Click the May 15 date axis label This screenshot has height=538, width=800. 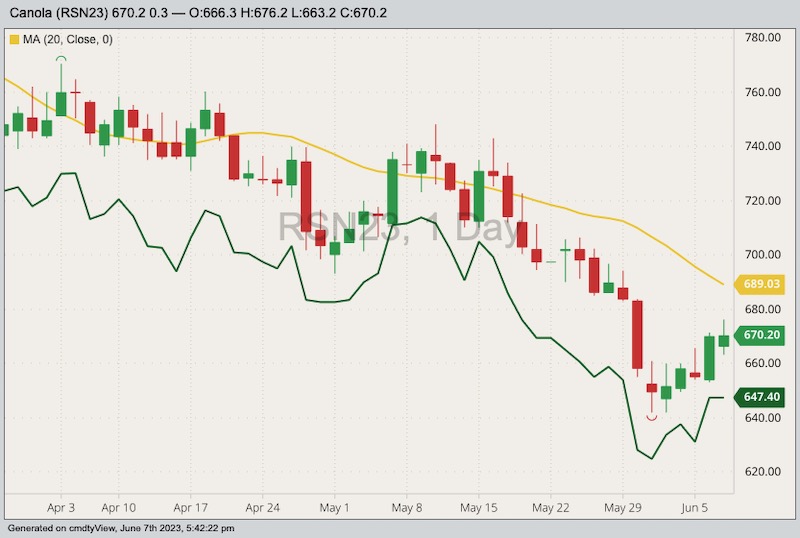pyautogui.click(x=479, y=508)
